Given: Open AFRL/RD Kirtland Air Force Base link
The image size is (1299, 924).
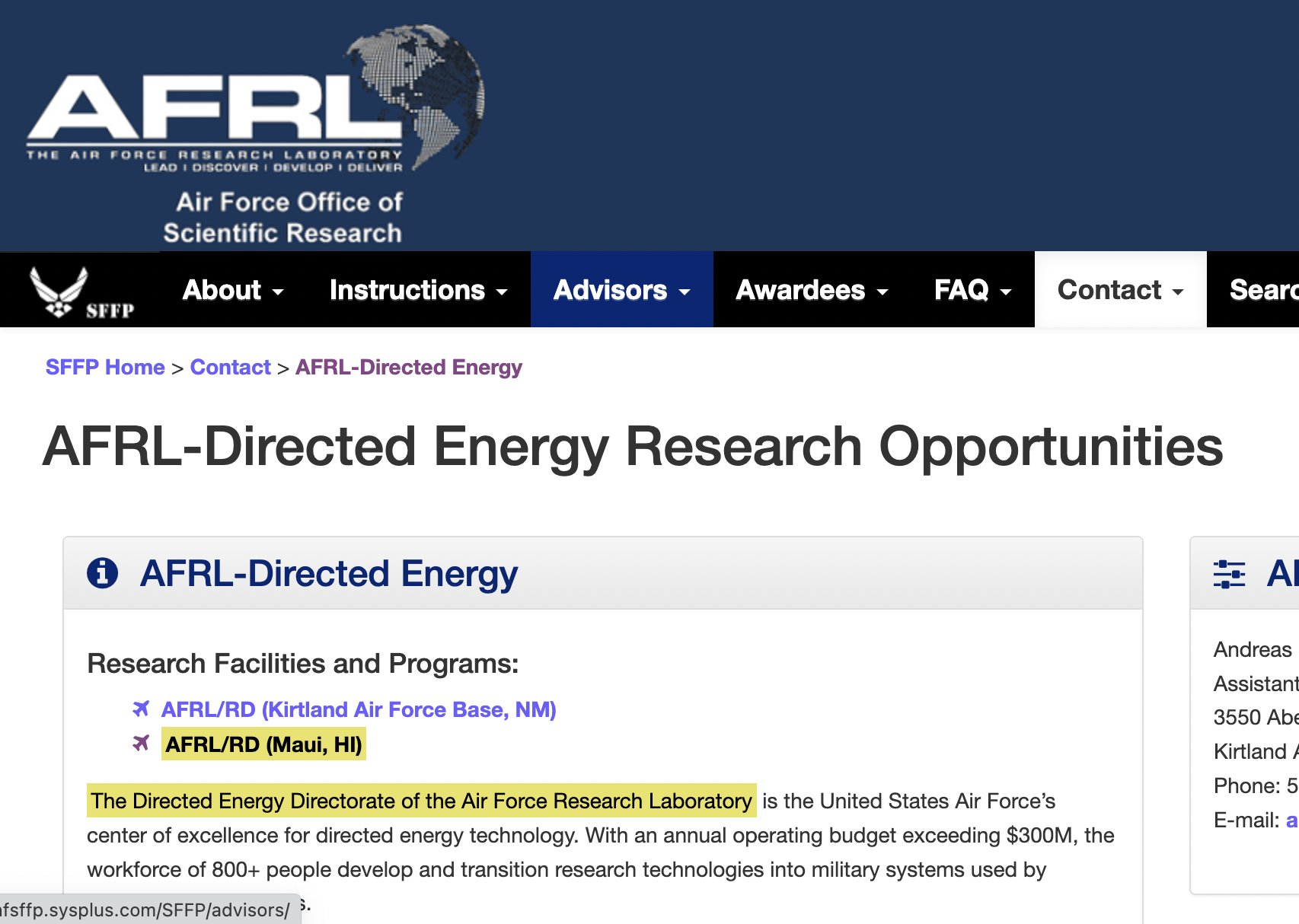Looking at the screenshot, I should tap(359, 709).
